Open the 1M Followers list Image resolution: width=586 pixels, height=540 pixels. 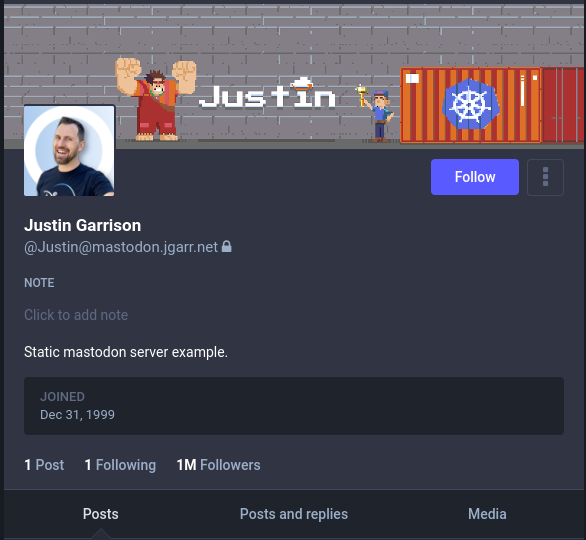[x=218, y=465]
